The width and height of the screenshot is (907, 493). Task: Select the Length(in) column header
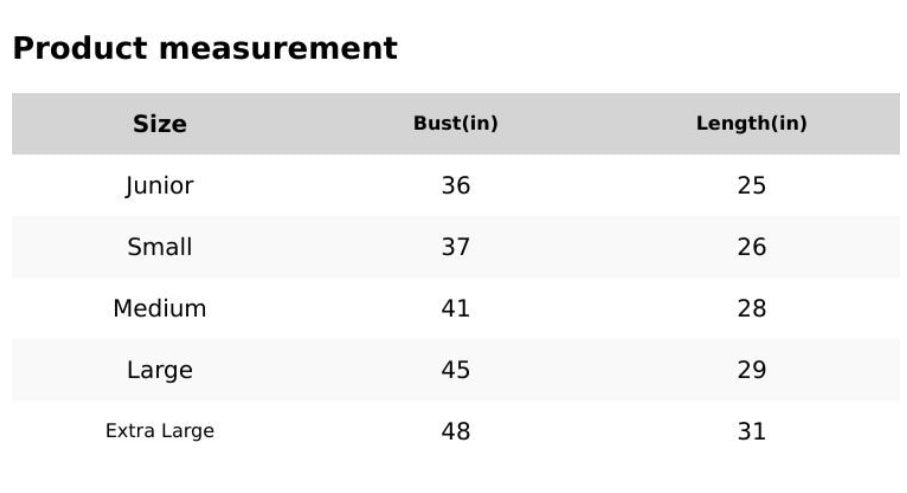point(751,123)
